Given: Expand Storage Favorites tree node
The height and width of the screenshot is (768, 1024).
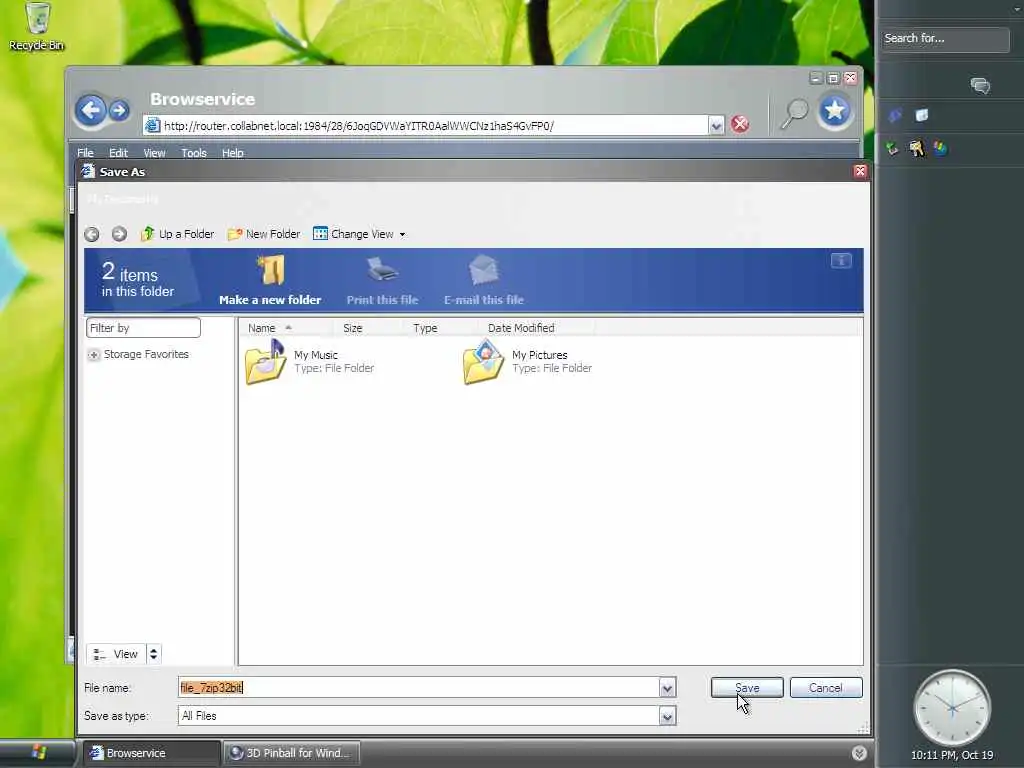Looking at the screenshot, I should coord(93,355).
